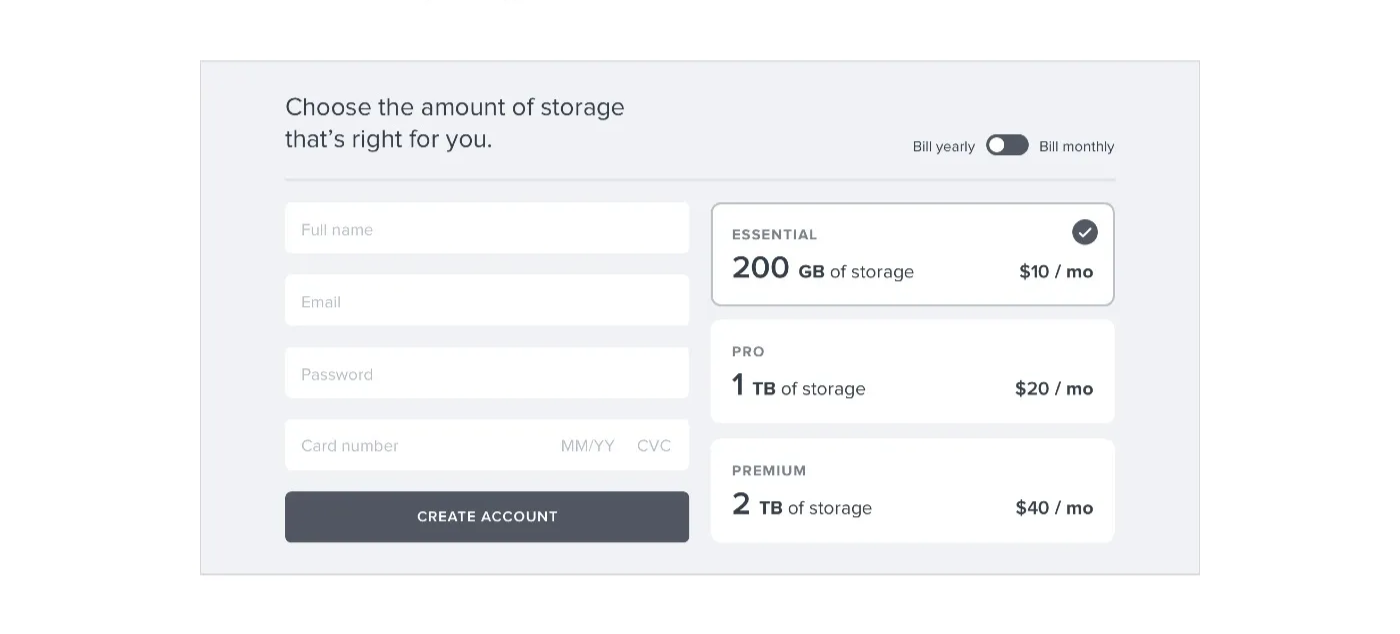
Task: Toggle the yearly/monthly billing switch
Action: click(1007, 145)
